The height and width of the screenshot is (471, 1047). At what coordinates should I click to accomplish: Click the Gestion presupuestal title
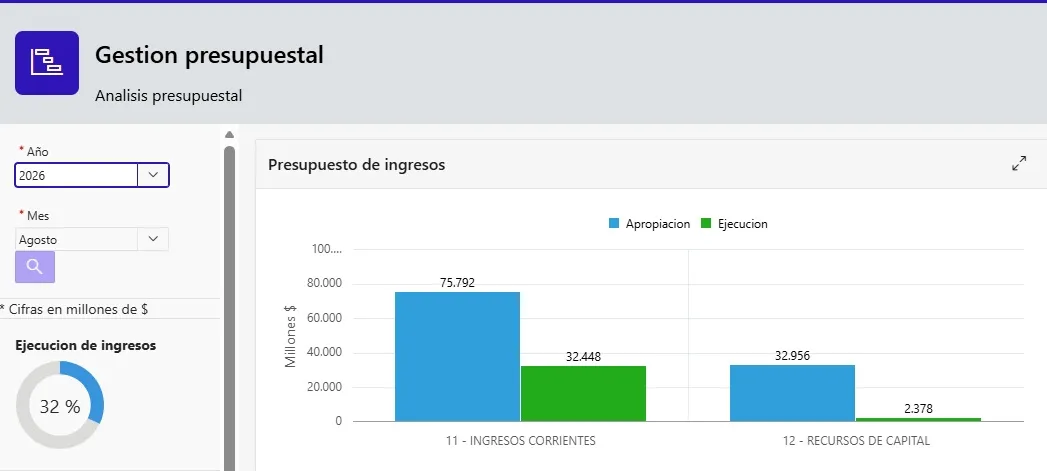pyautogui.click(x=209, y=55)
